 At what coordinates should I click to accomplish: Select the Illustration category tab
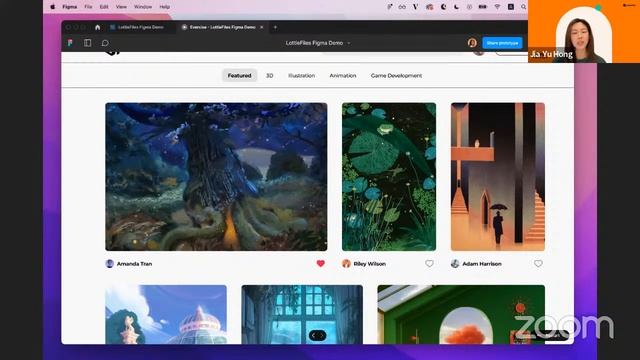[x=302, y=76]
